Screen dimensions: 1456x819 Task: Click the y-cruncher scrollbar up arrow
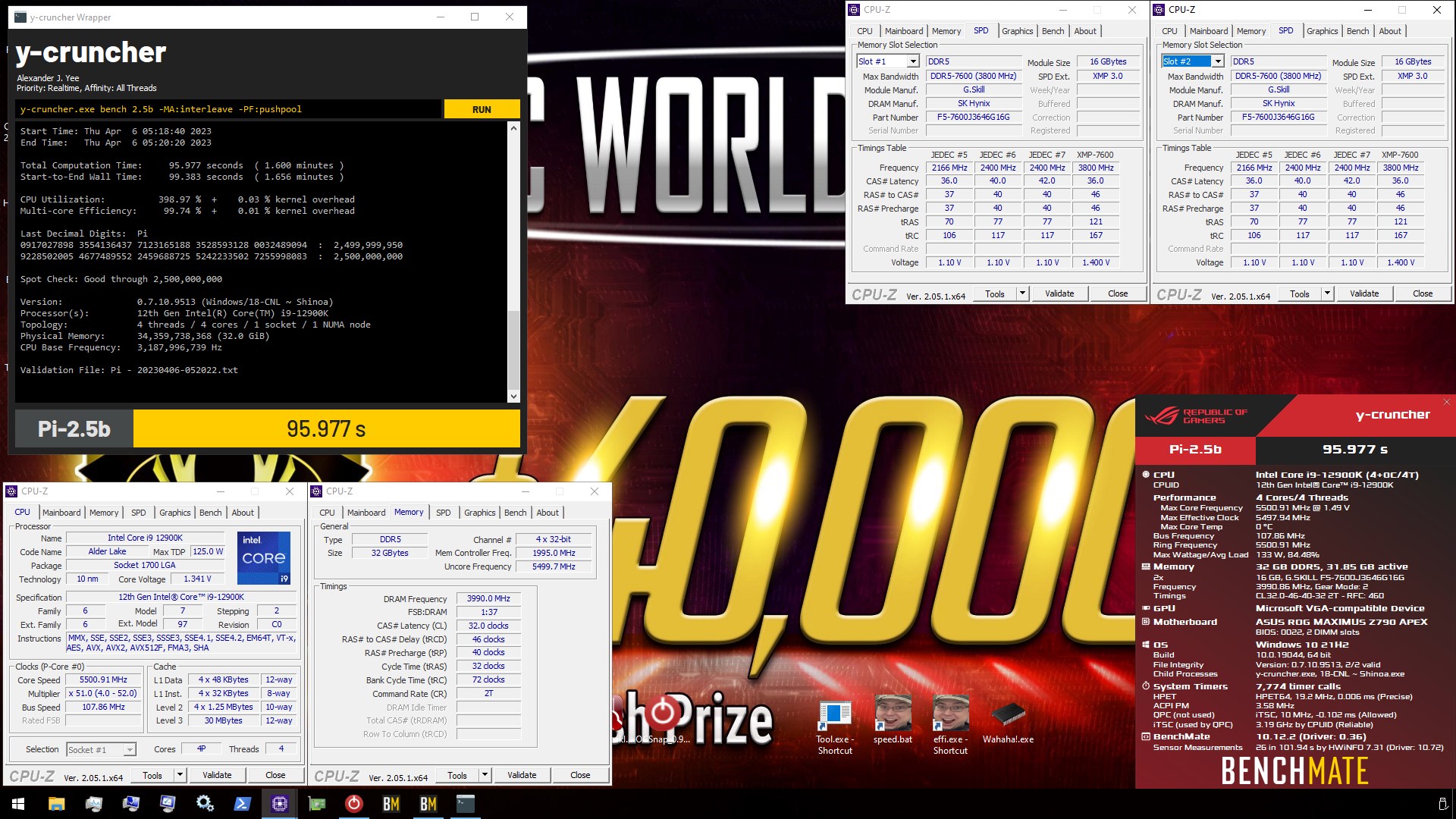(x=513, y=127)
